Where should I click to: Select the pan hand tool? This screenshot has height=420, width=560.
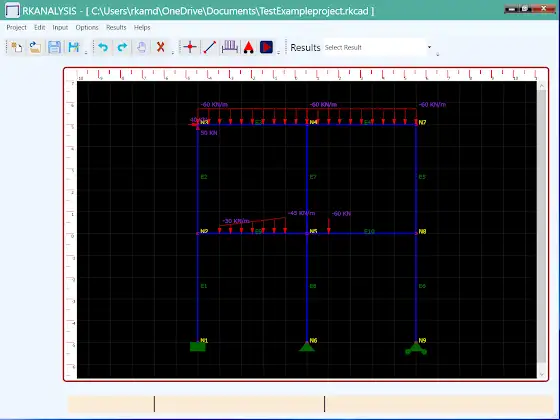click(141, 47)
